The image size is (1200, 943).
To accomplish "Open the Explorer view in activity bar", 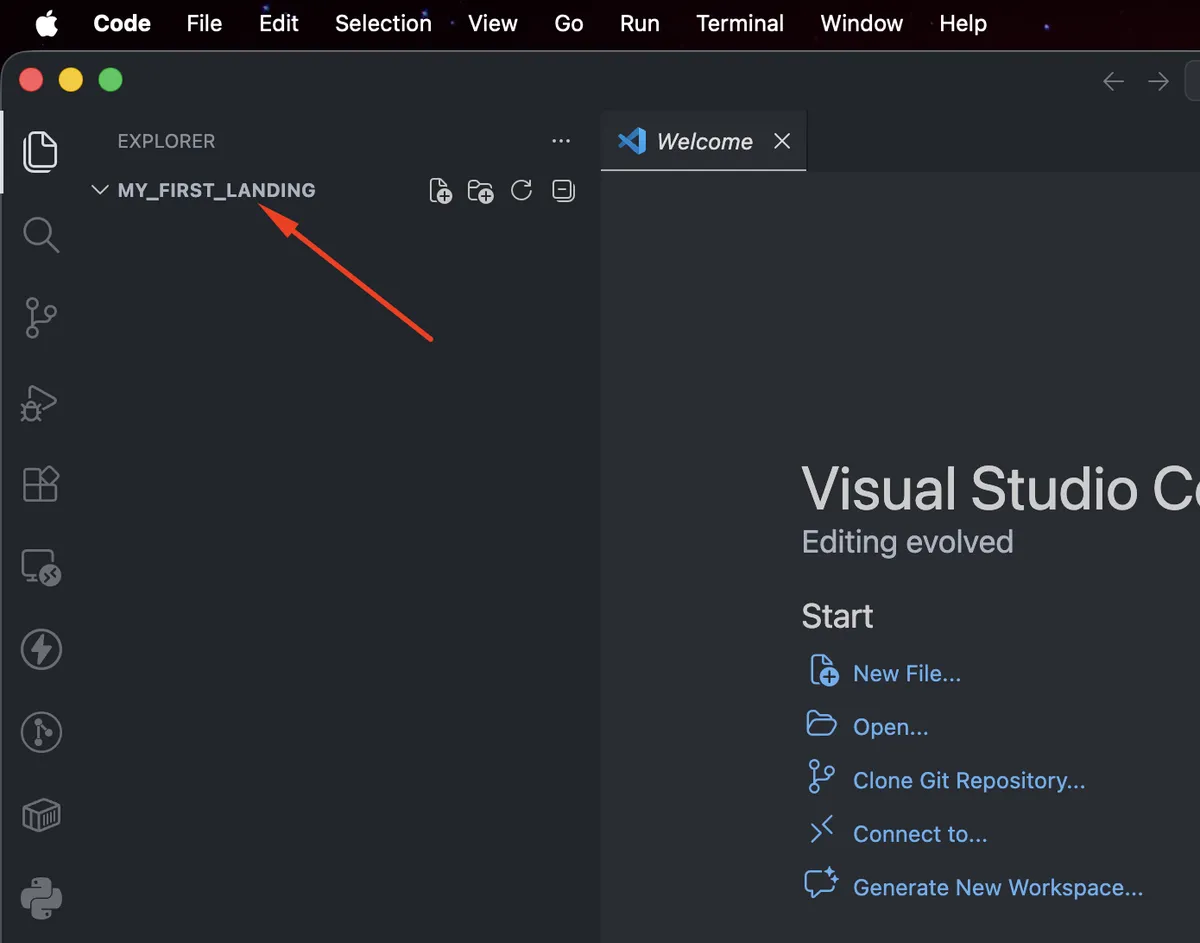I will click(x=40, y=151).
